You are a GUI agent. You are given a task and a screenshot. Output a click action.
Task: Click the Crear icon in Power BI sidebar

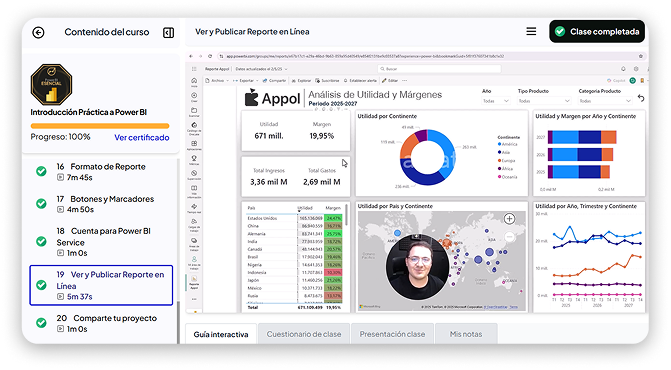(194, 97)
